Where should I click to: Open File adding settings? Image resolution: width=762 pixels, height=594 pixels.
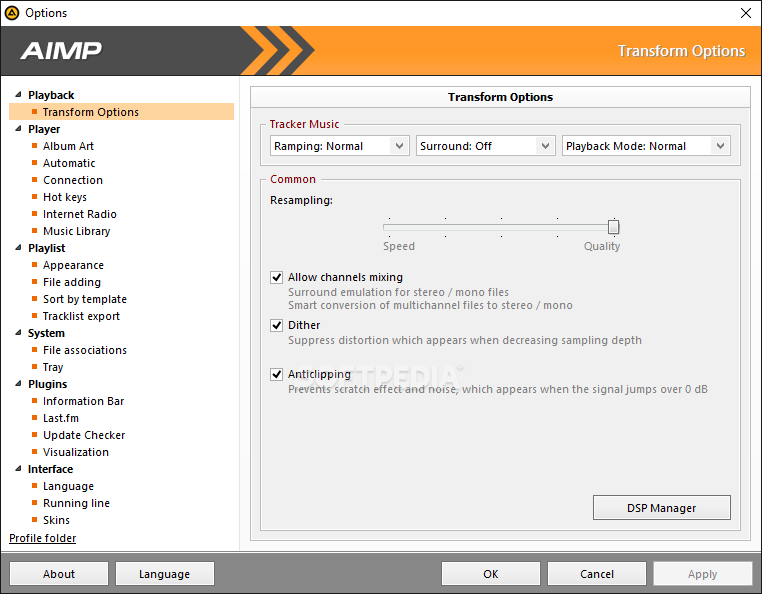click(72, 282)
